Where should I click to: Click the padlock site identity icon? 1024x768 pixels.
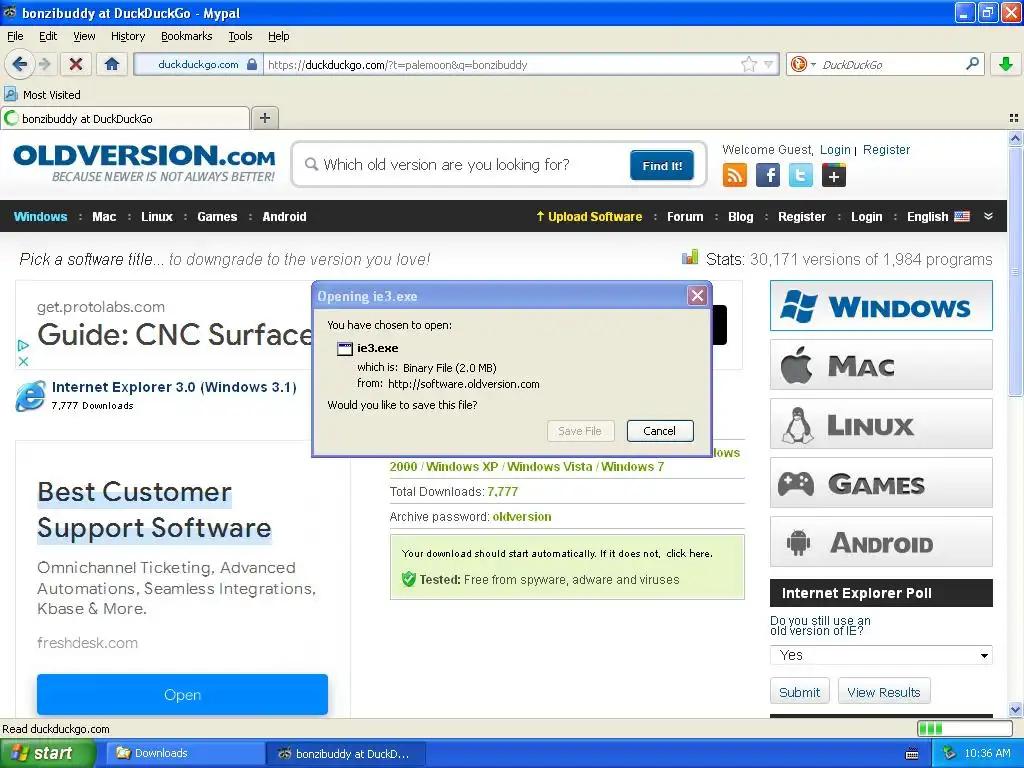pos(252,64)
